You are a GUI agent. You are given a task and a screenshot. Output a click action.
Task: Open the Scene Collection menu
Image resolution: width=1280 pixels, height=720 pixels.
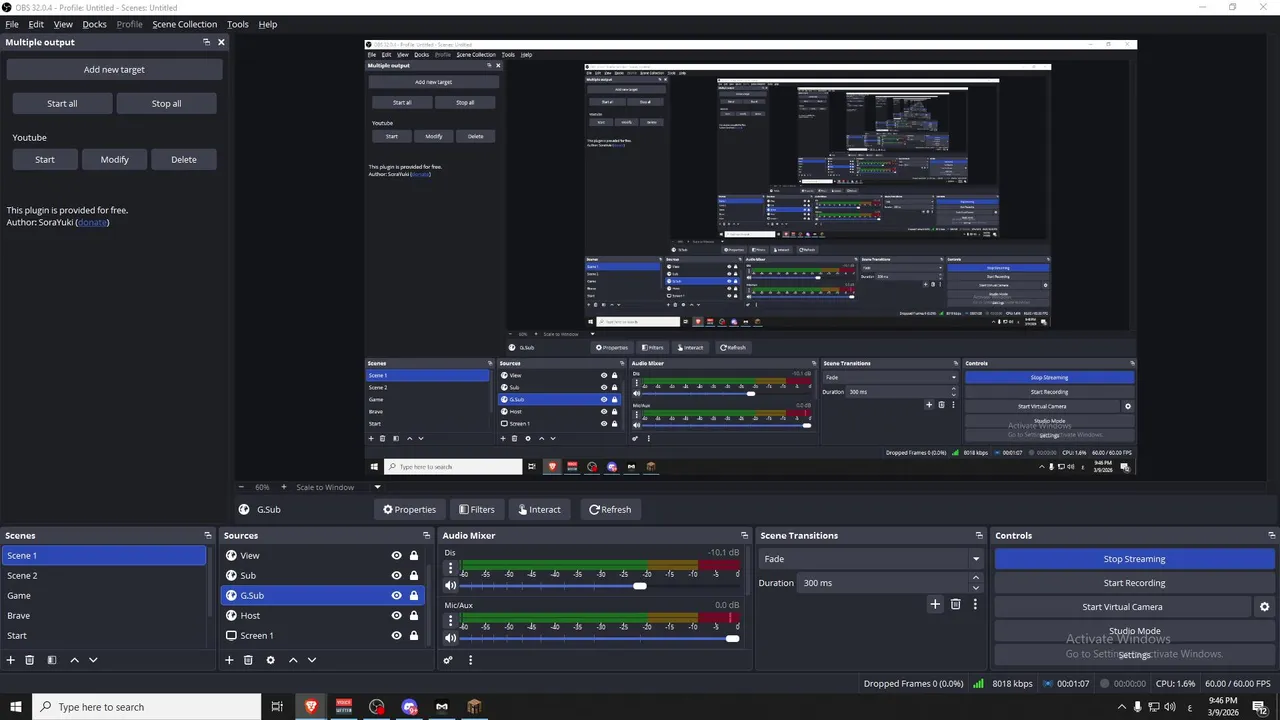pos(184,24)
